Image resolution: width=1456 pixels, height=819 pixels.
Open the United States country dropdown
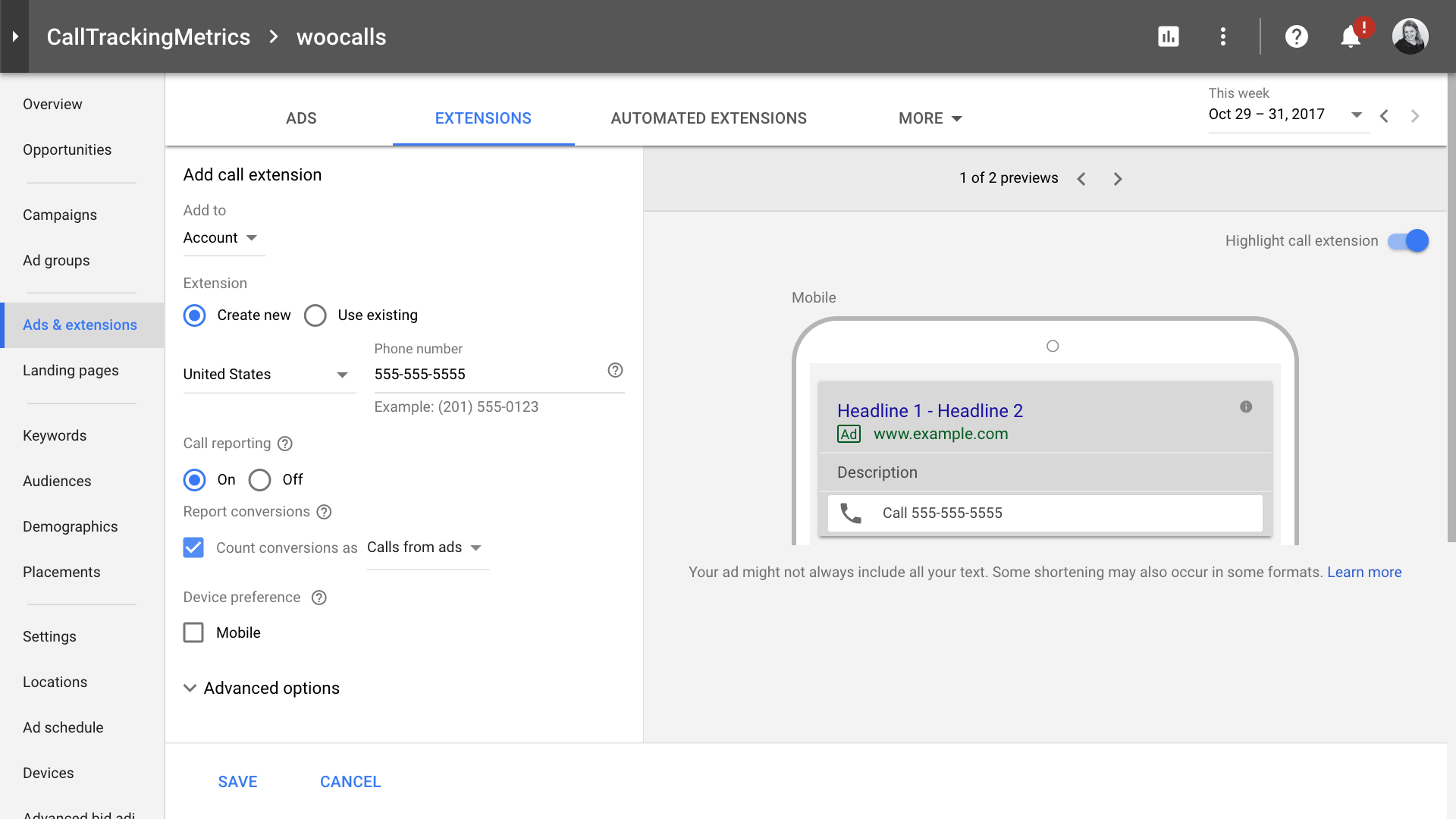pos(266,375)
